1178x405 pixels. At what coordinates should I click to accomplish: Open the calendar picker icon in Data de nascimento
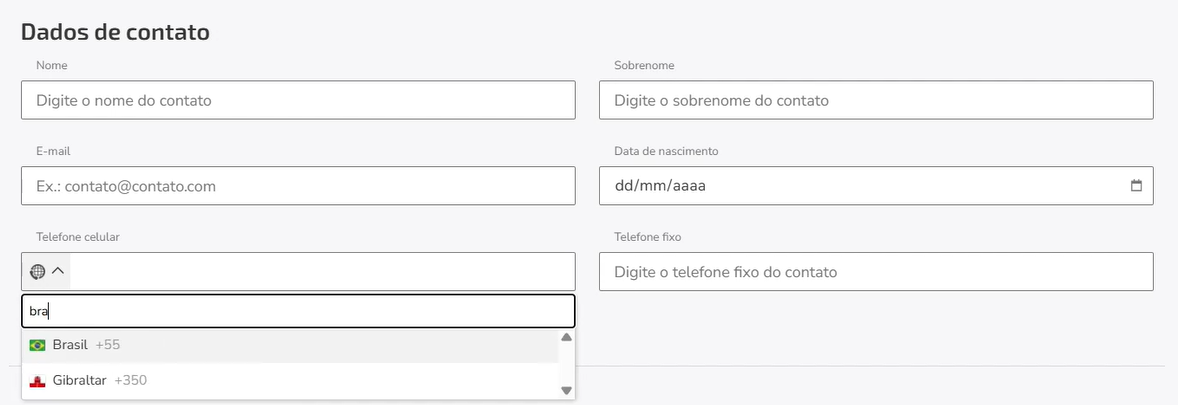(1136, 186)
